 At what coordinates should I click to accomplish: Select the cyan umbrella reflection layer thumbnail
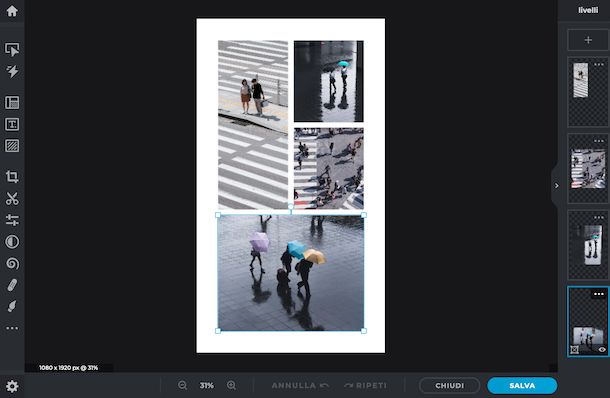588,245
